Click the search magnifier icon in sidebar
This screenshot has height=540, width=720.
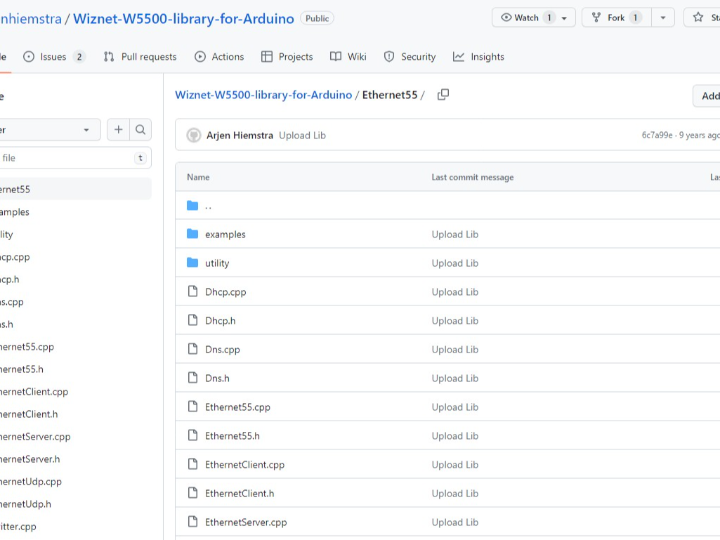tap(141, 130)
